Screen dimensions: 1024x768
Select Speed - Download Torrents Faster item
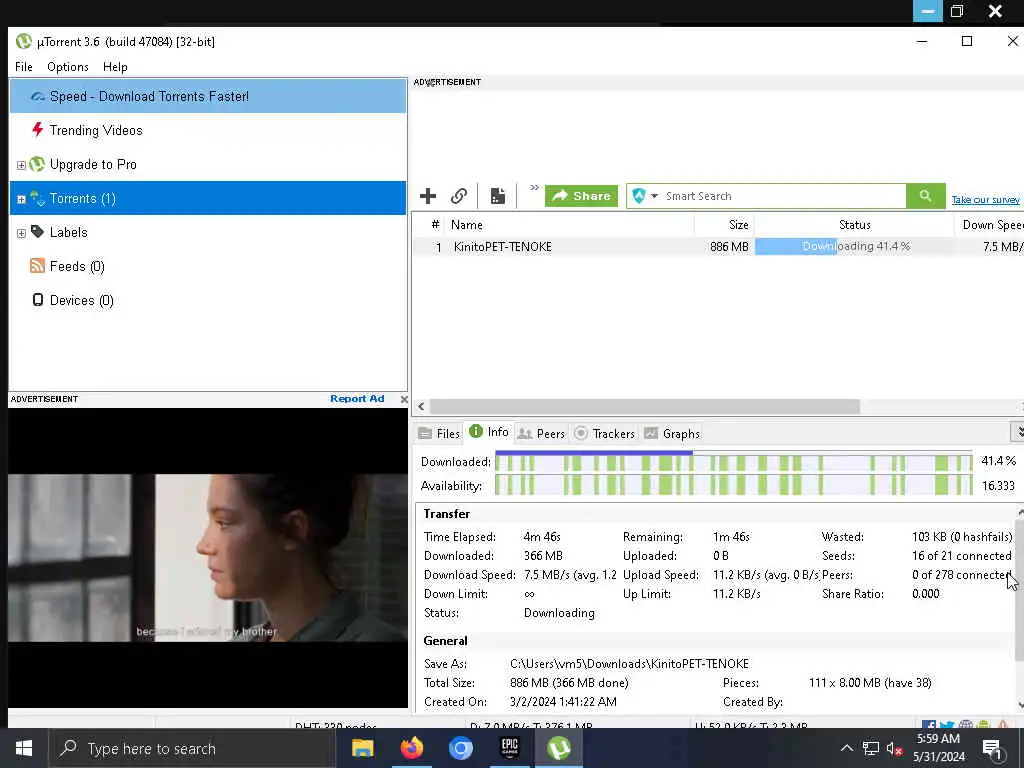[x=208, y=96]
